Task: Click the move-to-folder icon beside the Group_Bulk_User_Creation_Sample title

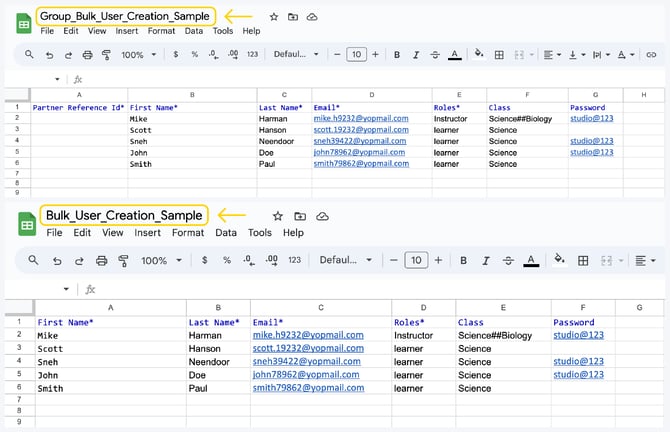Action: 293,17
